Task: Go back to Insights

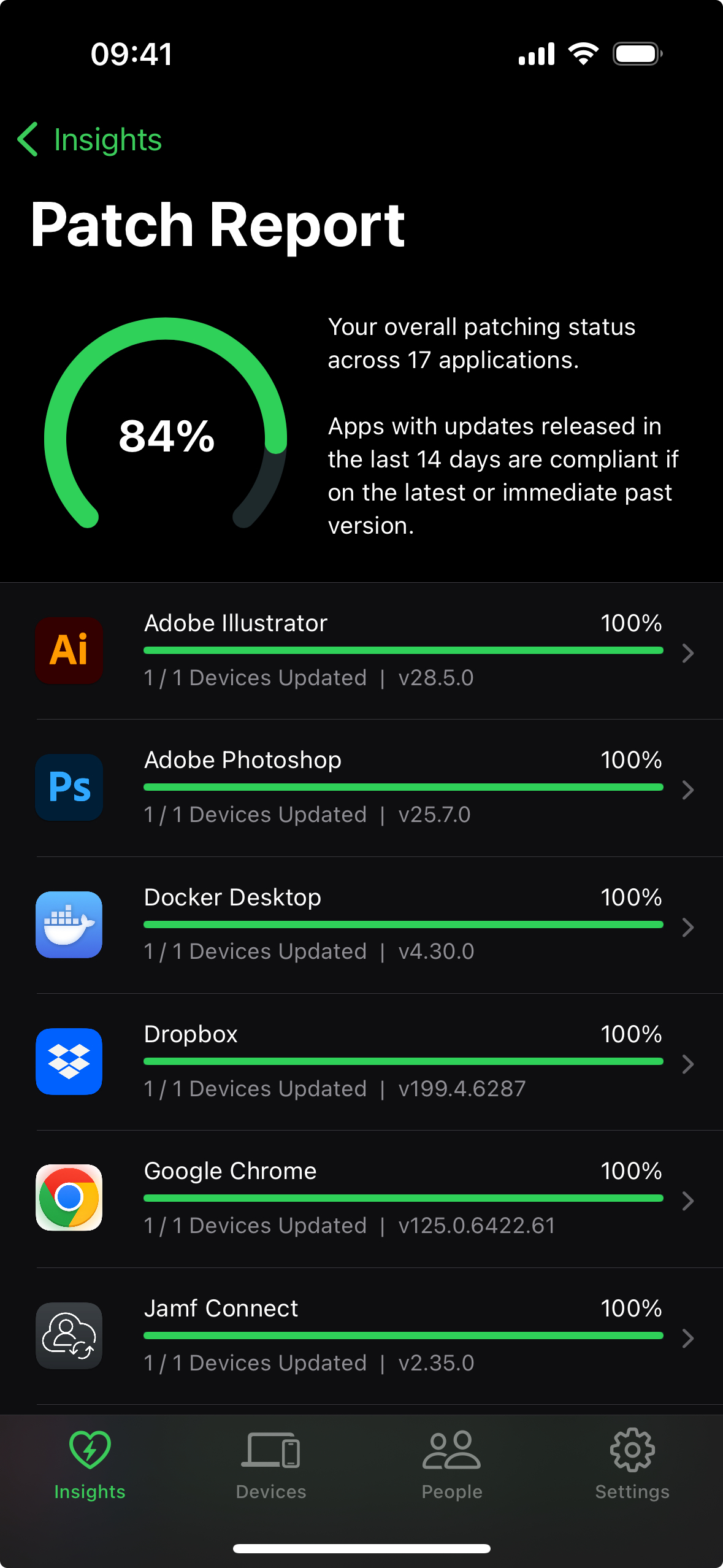Action: [x=90, y=140]
